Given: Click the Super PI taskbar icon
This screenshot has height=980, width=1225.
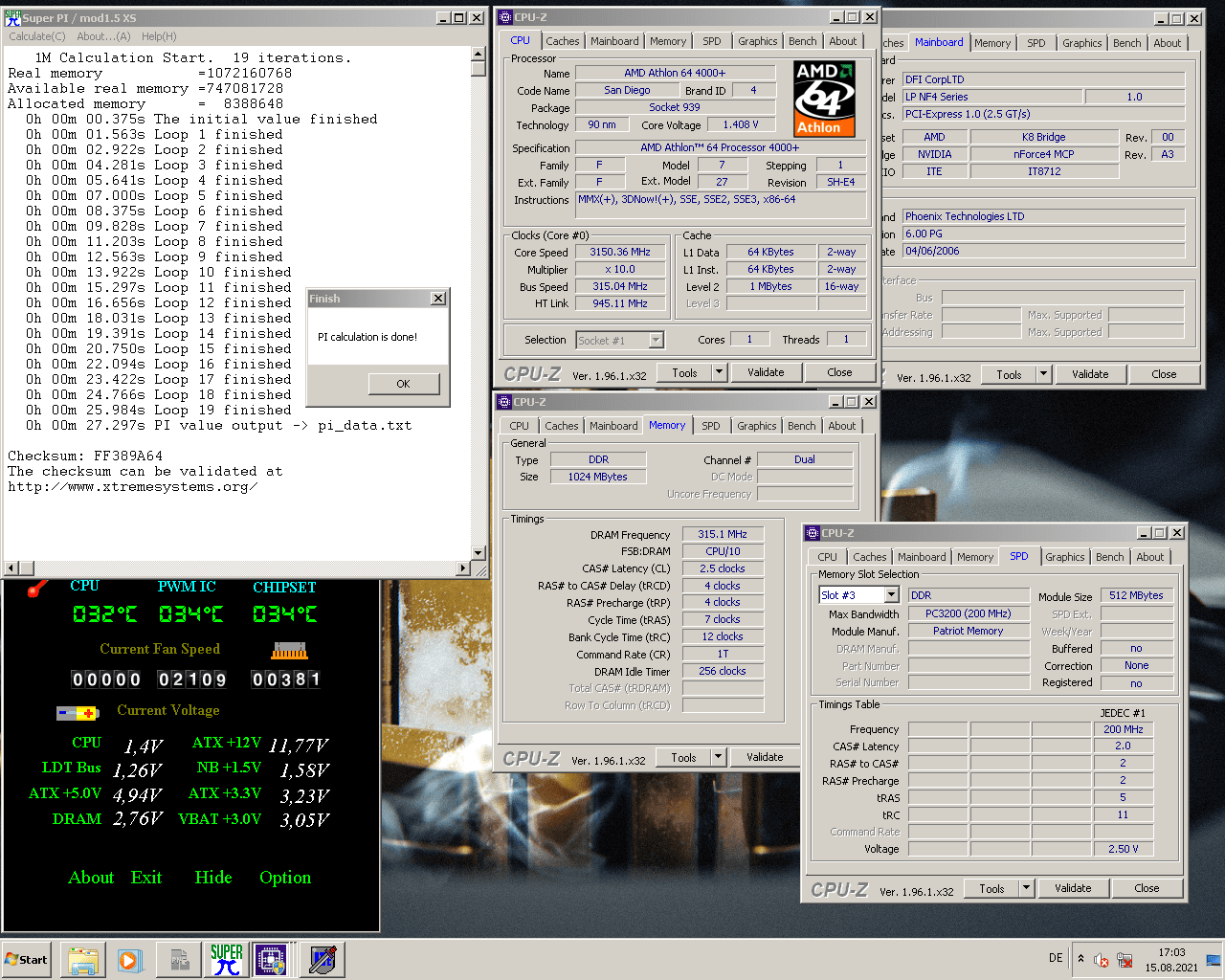Looking at the screenshot, I should [227, 959].
